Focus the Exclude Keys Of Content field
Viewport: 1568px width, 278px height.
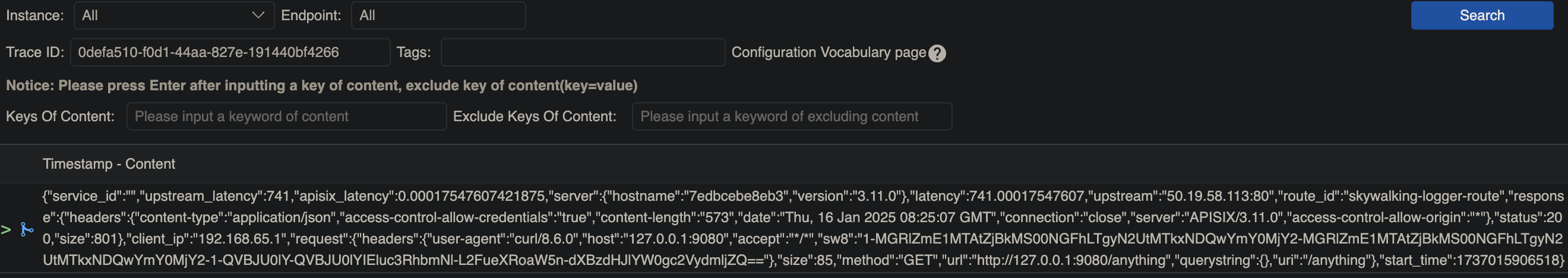pyautogui.click(x=792, y=116)
